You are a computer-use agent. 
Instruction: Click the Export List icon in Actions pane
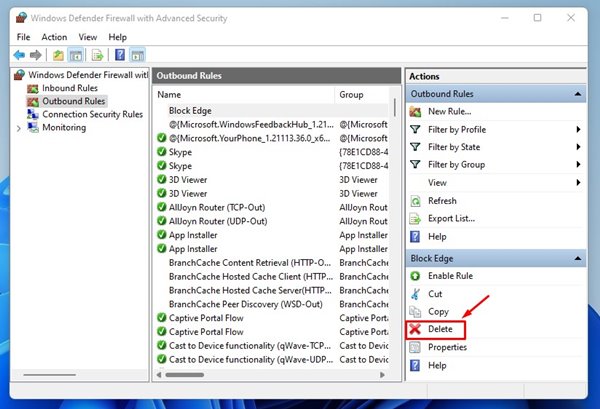point(415,218)
